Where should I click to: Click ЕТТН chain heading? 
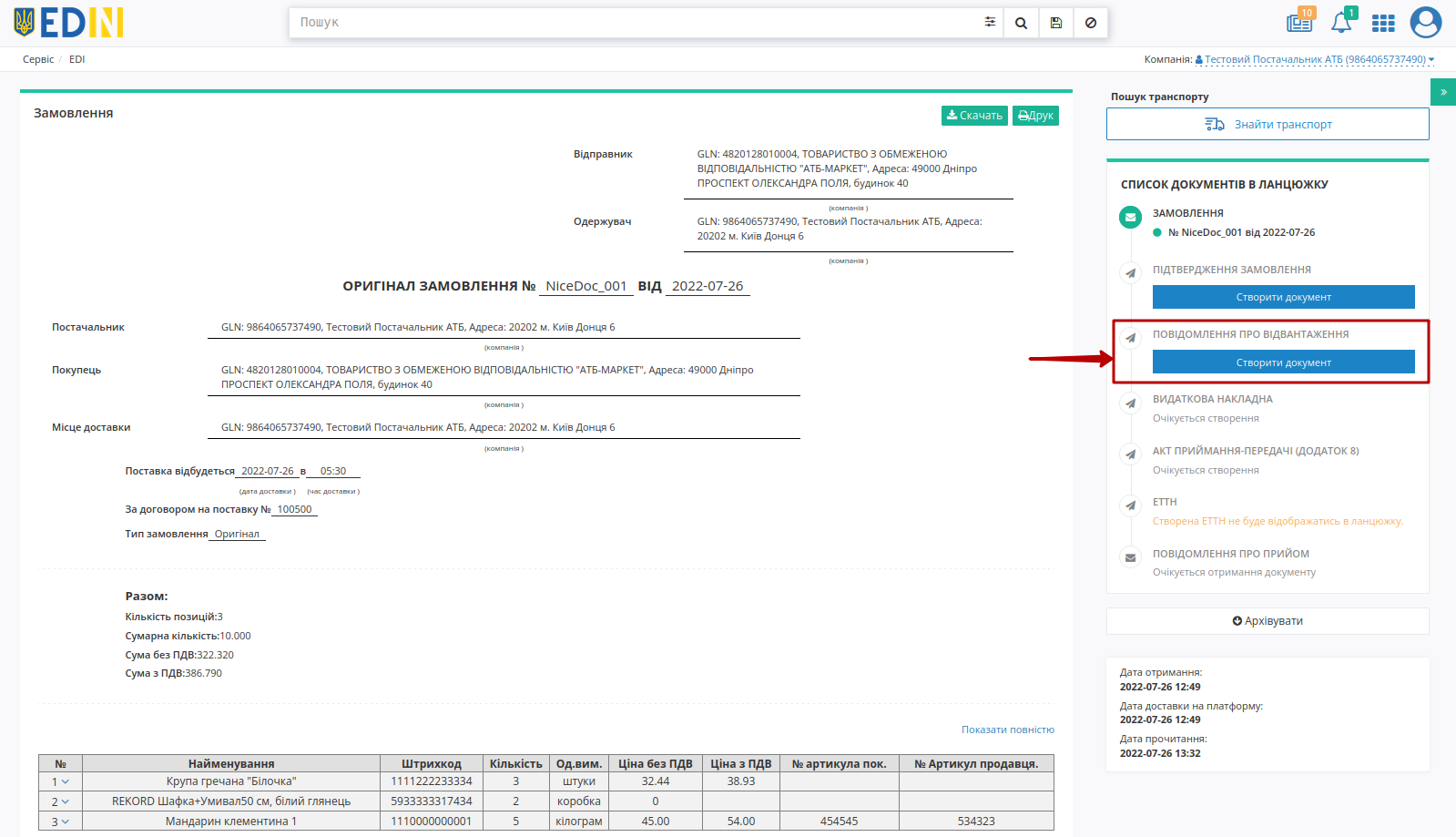click(1165, 502)
